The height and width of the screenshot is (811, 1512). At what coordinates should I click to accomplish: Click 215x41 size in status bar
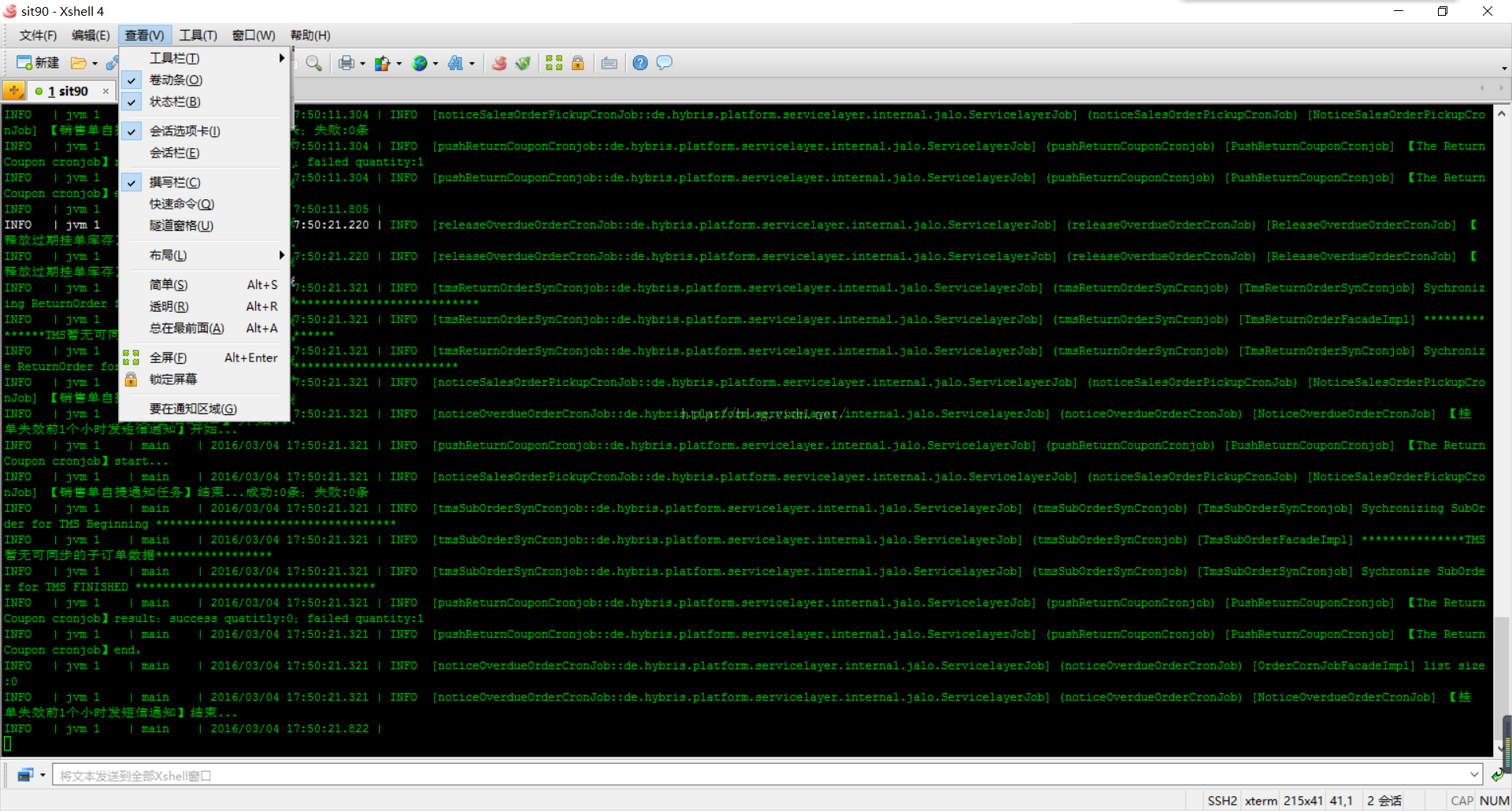1303,801
